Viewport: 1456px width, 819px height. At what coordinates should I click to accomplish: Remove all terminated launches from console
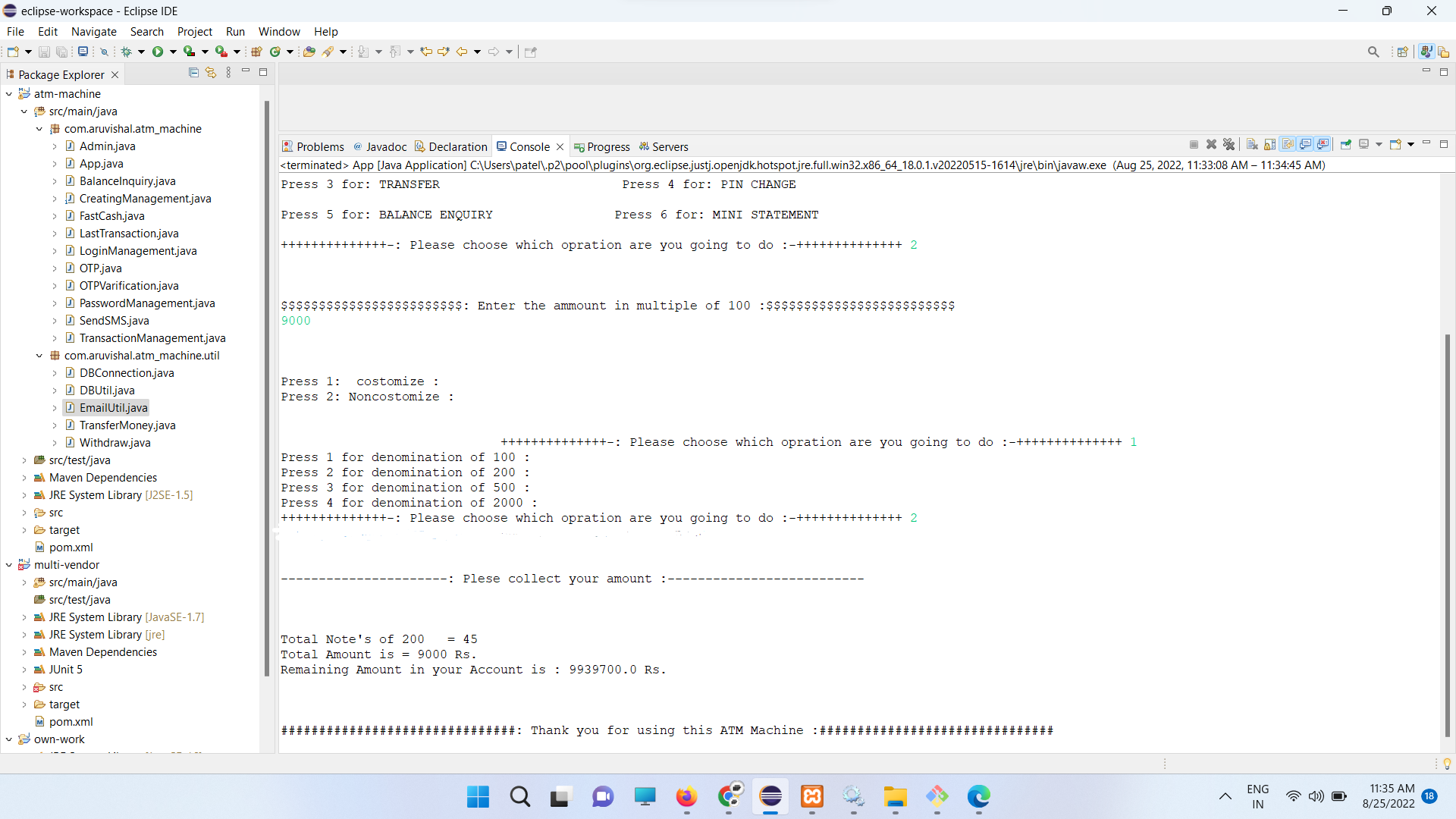coord(1229,144)
